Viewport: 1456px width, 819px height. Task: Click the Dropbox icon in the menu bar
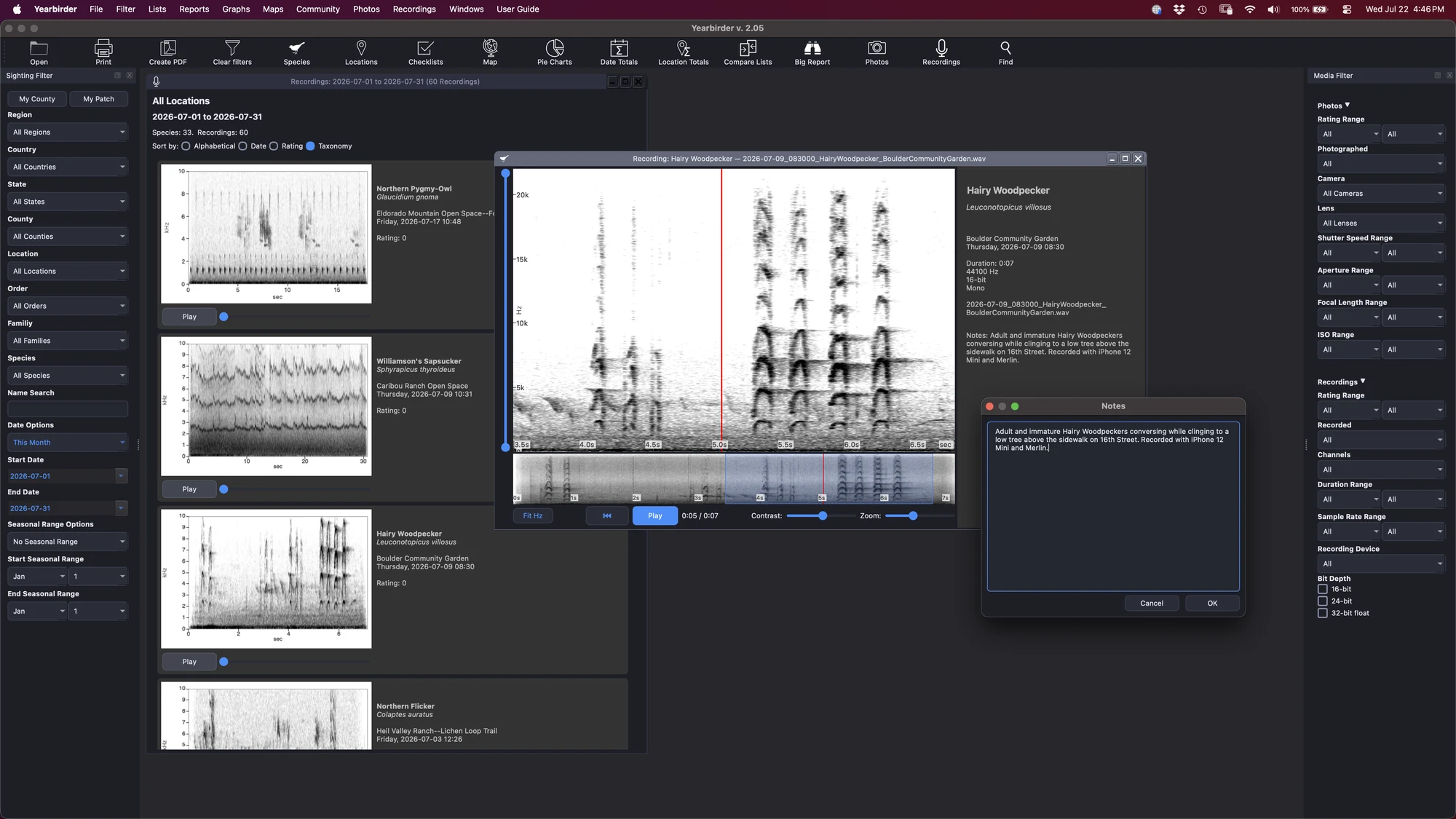tap(1179, 9)
